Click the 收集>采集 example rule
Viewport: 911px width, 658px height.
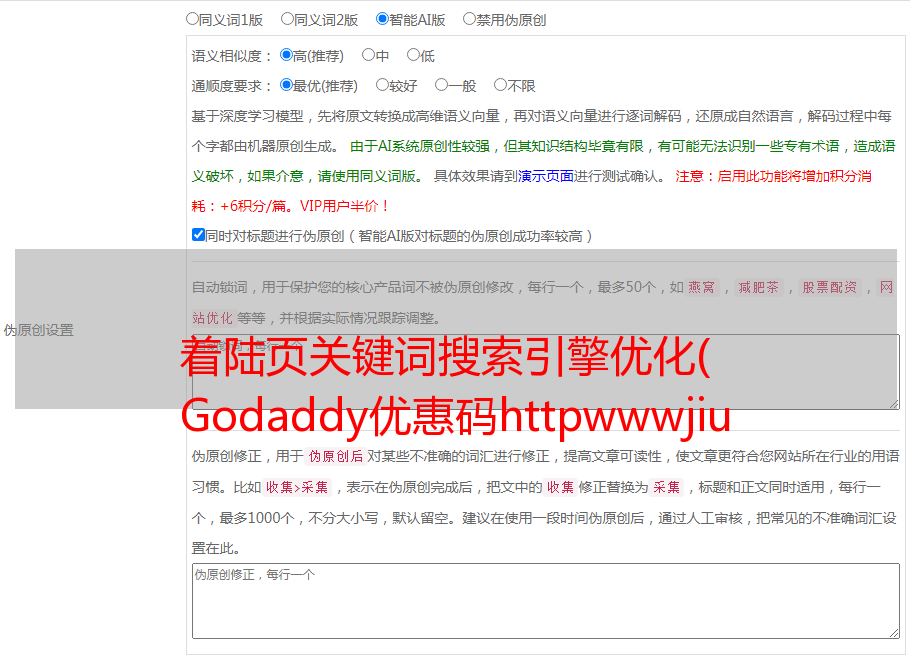297,487
